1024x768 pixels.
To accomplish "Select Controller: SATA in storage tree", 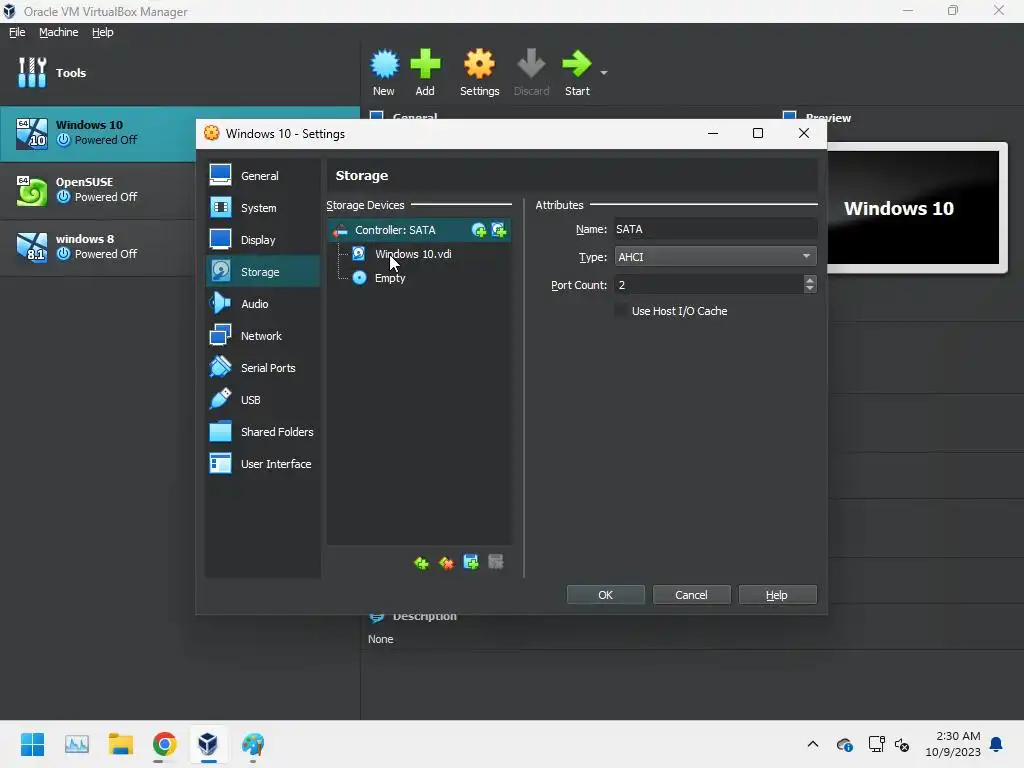I will pyautogui.click(x=419, y=230).
